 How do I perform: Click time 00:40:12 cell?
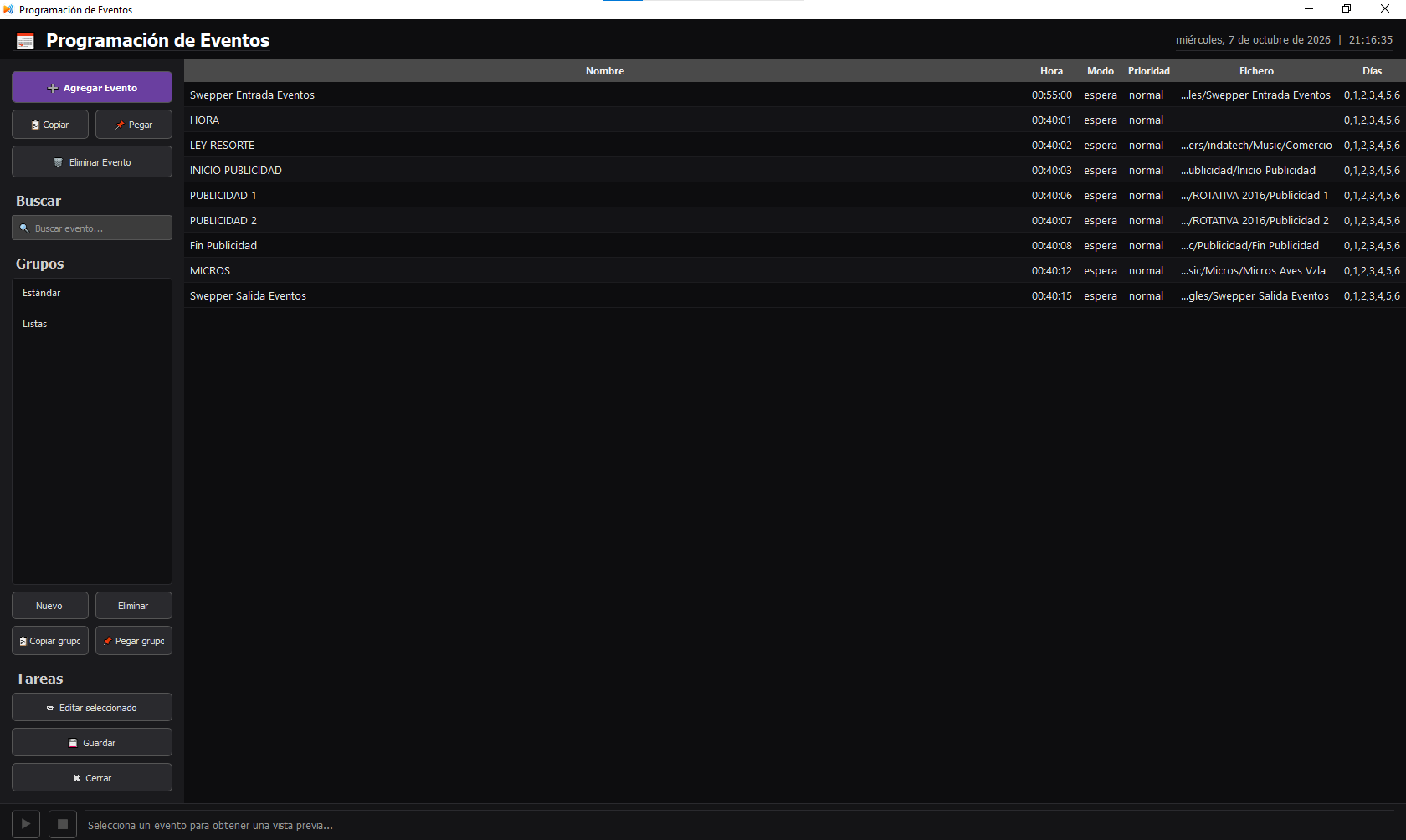1051,271
